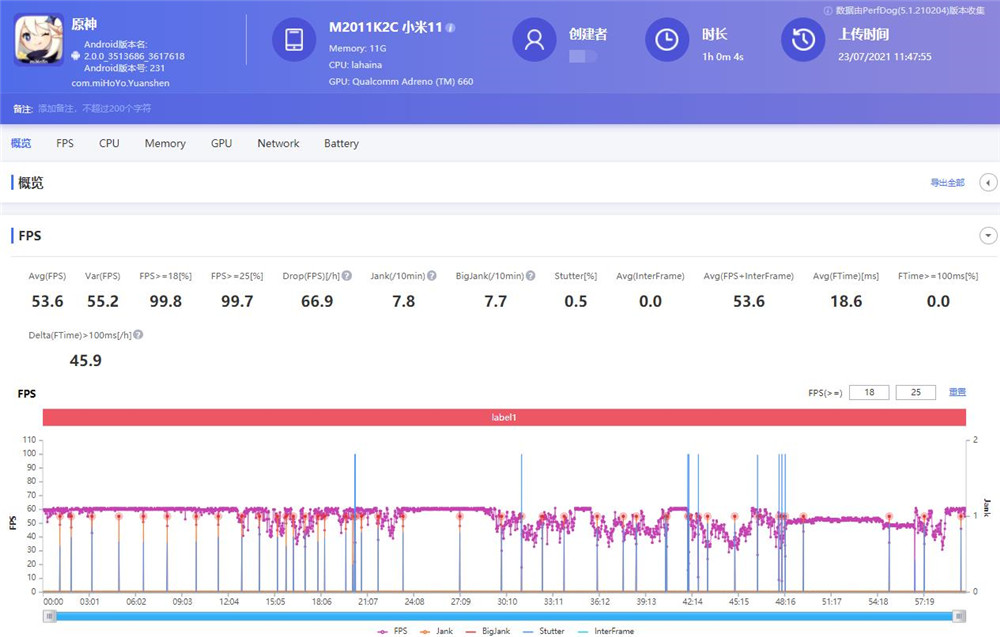The width and height of the screenshot is (1000, 637).
Task: Focus the FPS threshold field showing 18
Action: pos(869,392)
